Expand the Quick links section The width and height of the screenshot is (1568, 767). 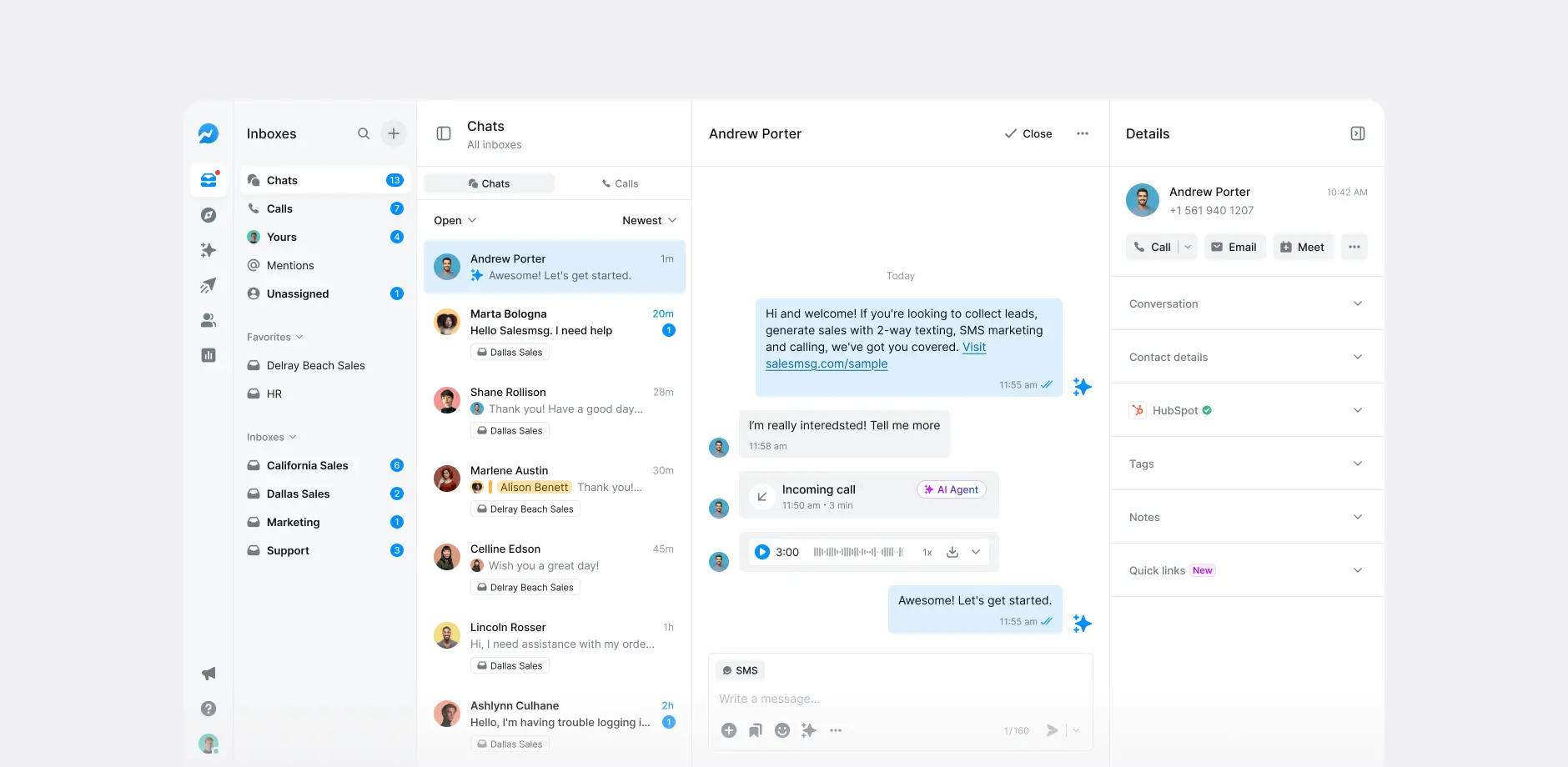tap(1247, 570)
